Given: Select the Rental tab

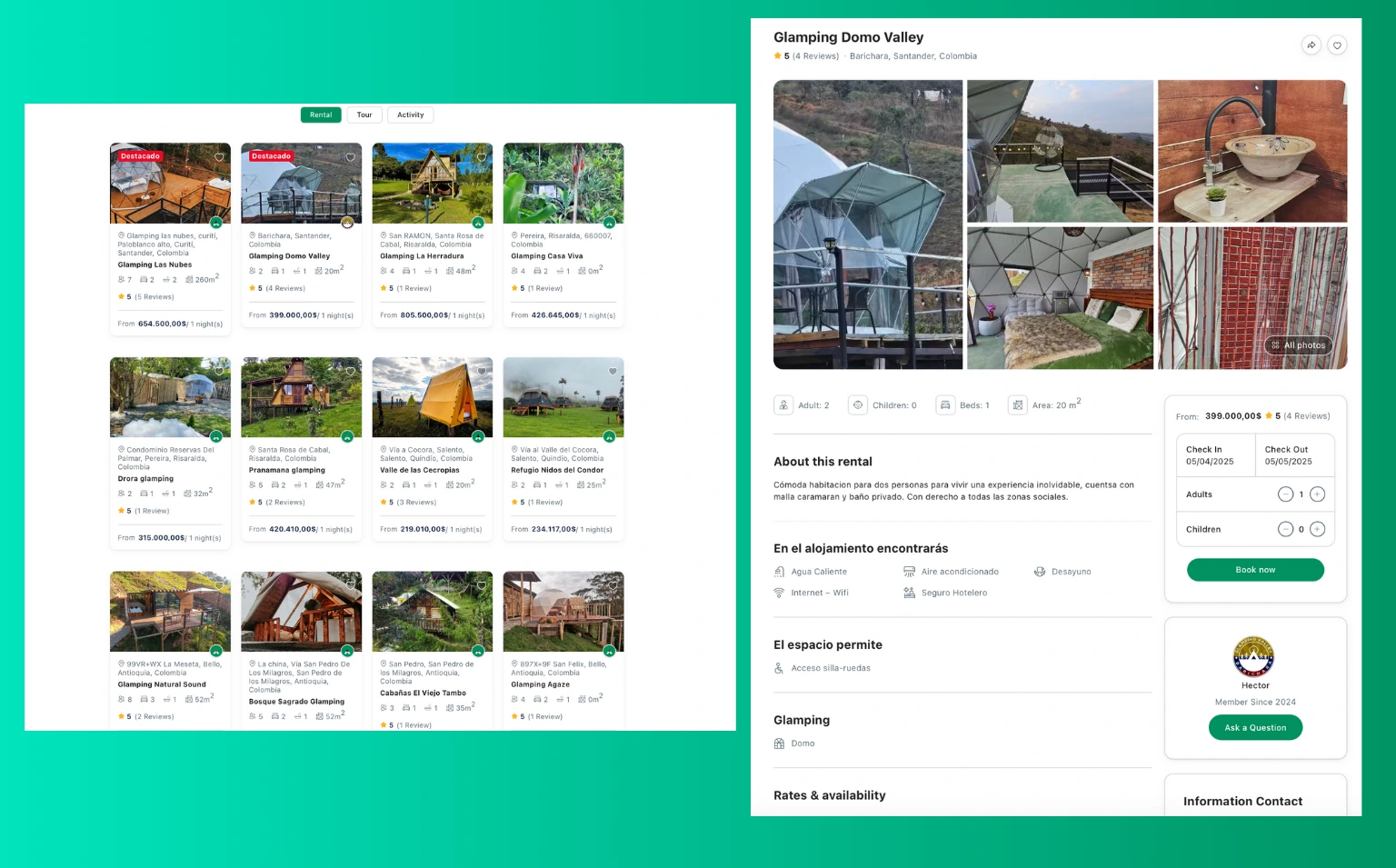Looking at the screenshot, I should pos(321,115).
